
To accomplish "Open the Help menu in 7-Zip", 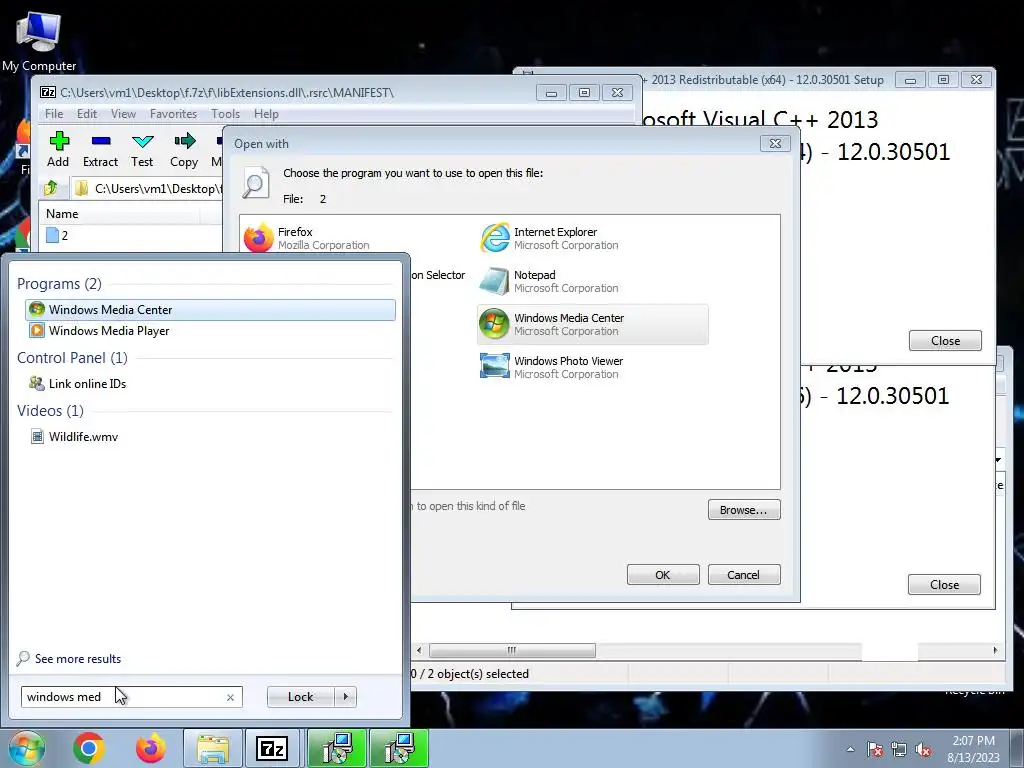I will pos(266,114).
